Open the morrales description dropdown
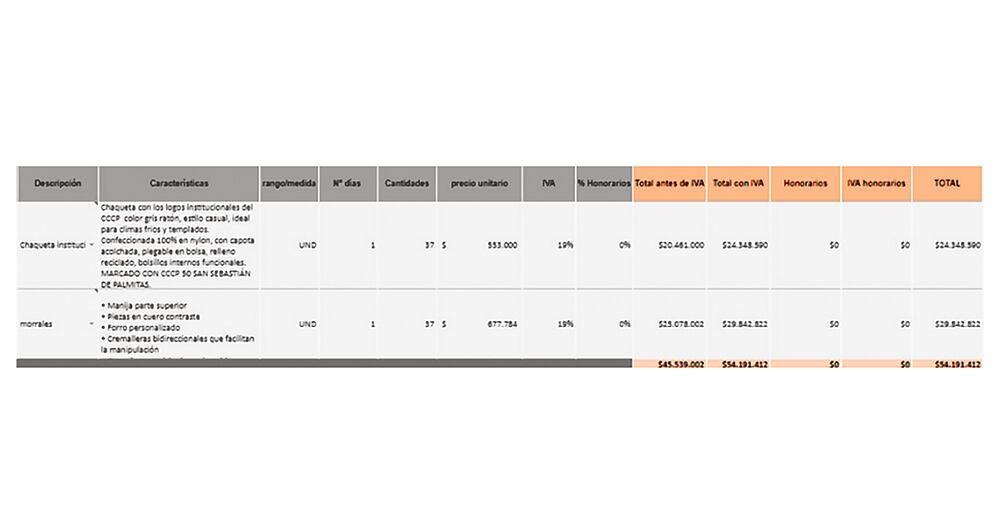The width and height of the screenshot is (1000, 530). pyautogui.click(x=92, y=324)
